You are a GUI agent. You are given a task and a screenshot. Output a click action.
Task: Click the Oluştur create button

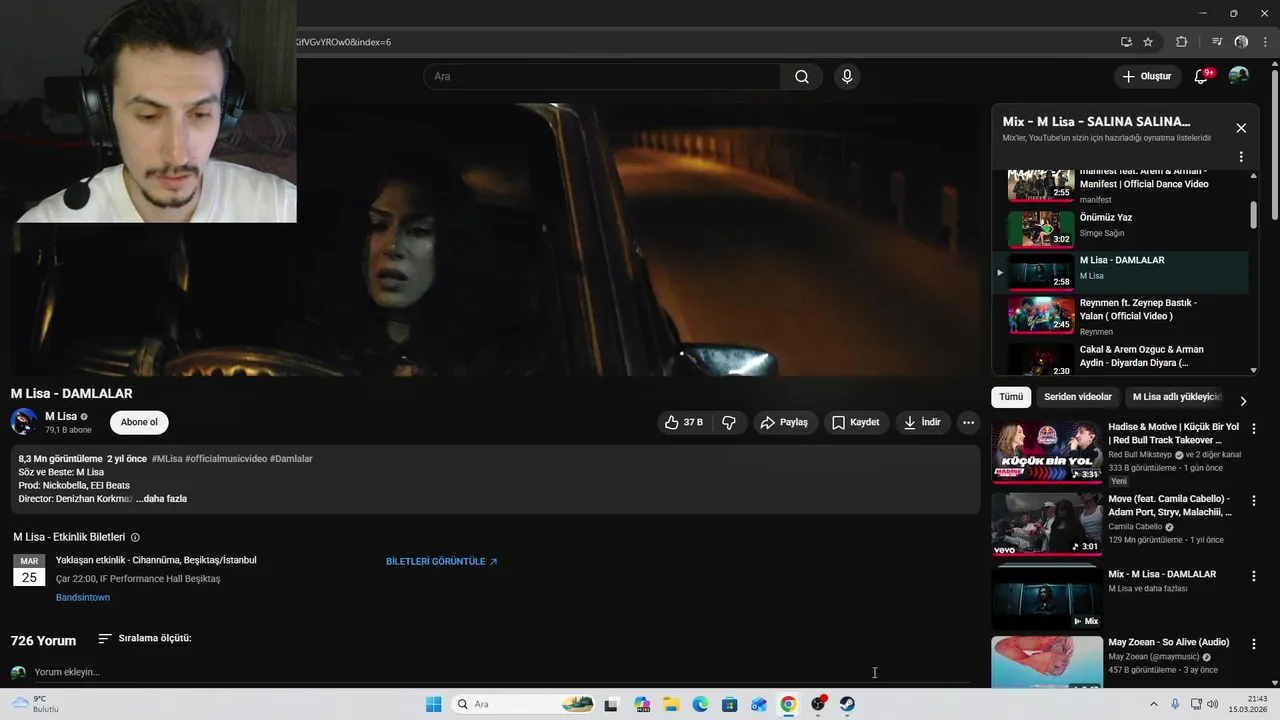tap(1146, 77)
